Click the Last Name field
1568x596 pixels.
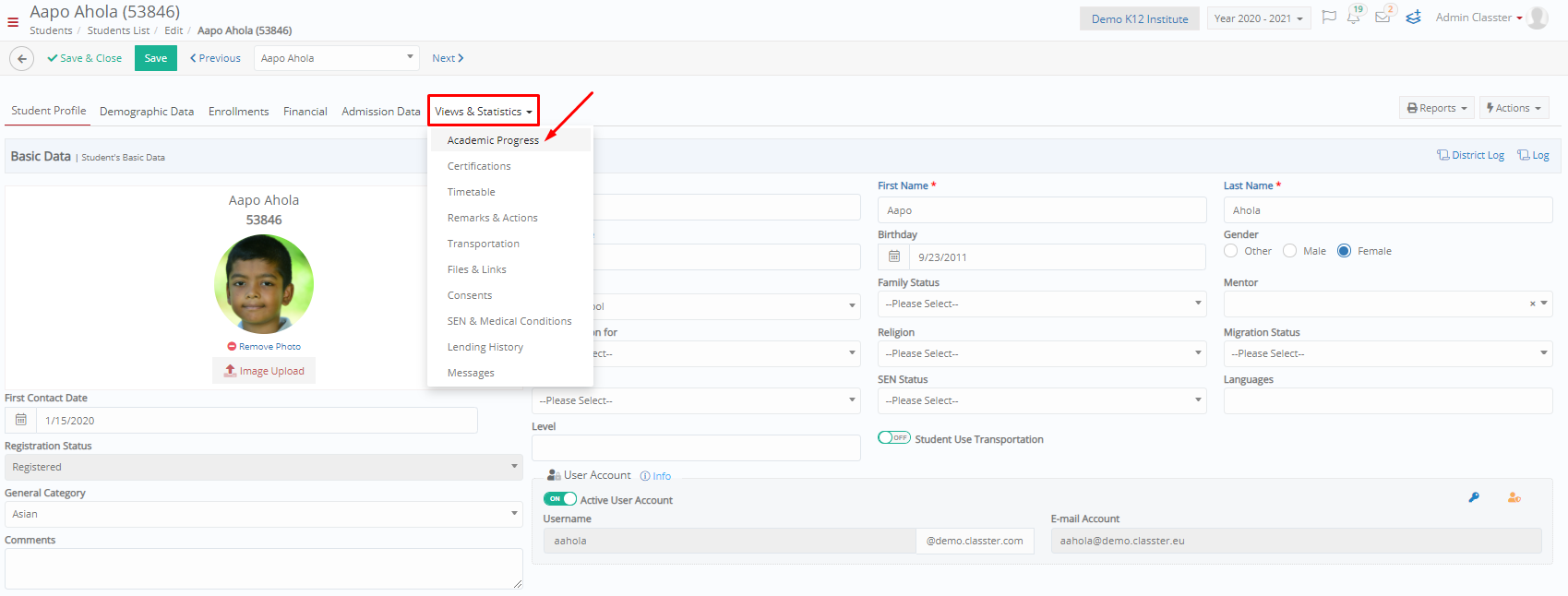pos(1388,210)
